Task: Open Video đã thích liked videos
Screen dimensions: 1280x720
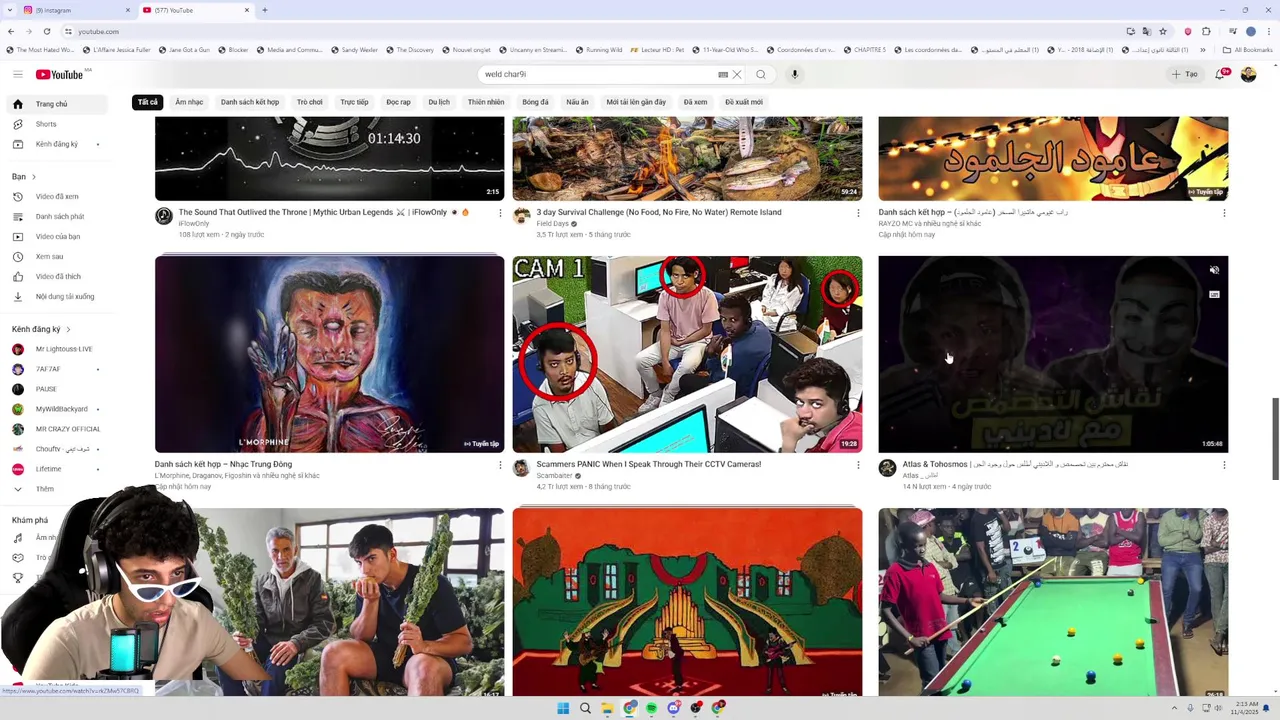Action: (55, 277)
